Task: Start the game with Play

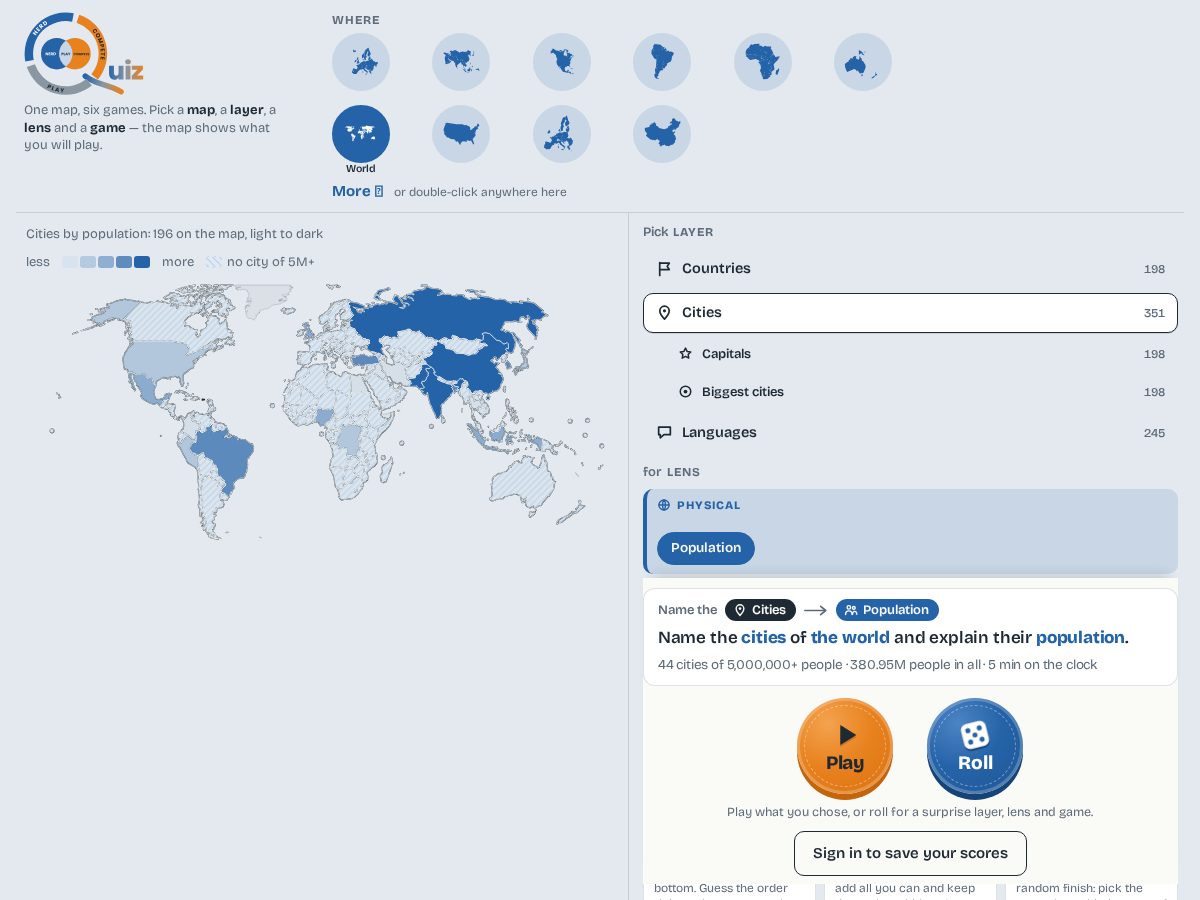Action: [845, 747]
